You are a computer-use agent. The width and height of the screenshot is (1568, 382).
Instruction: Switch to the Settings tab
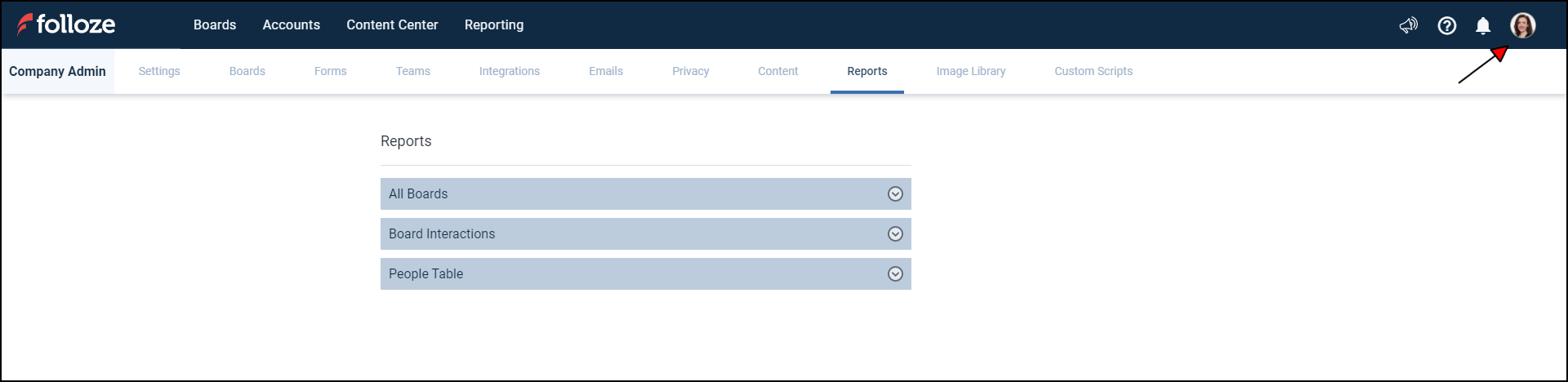pyautogui.click(x=159, y=72)
